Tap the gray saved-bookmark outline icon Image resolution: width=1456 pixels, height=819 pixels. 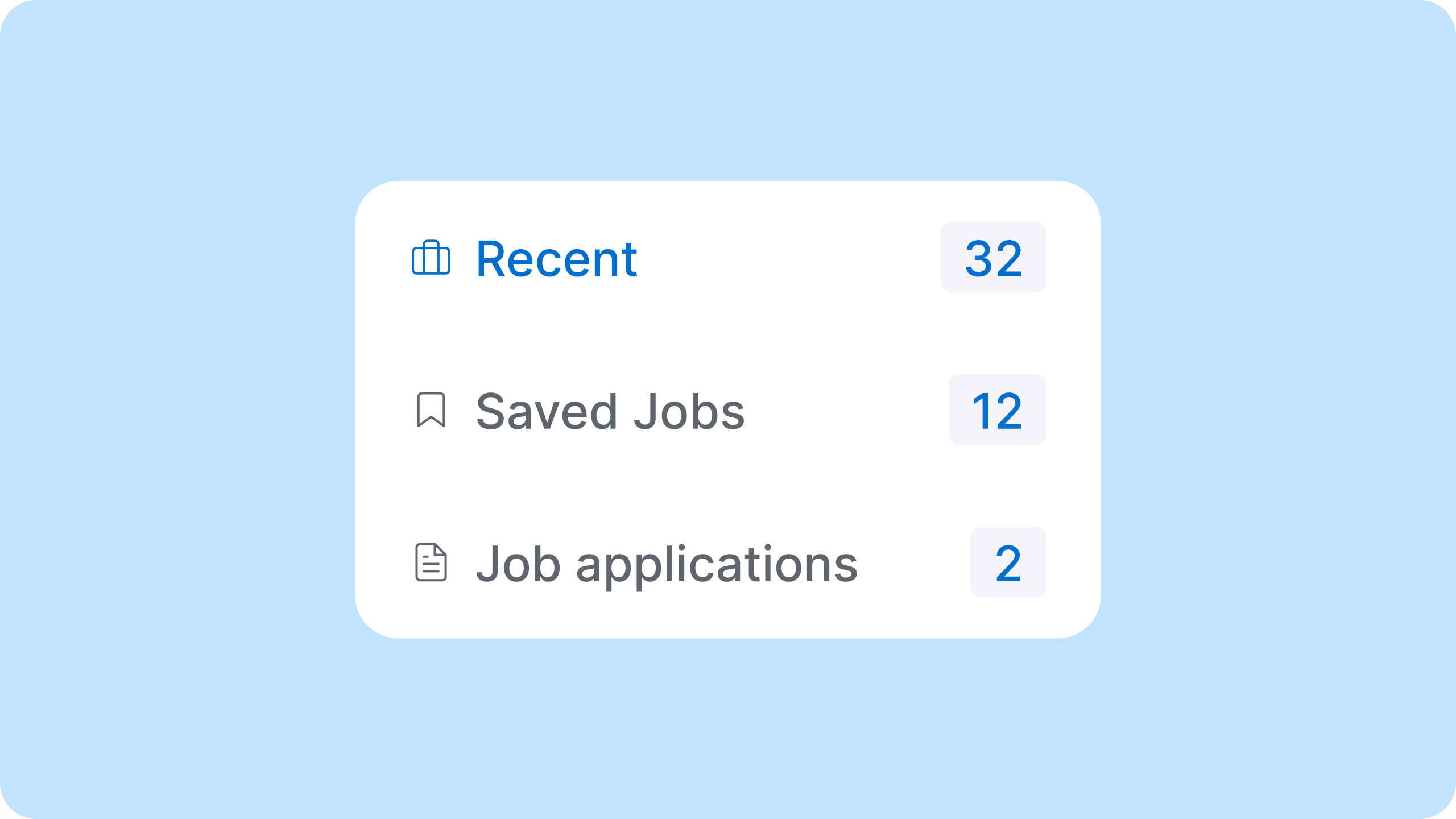pos(431,410)
